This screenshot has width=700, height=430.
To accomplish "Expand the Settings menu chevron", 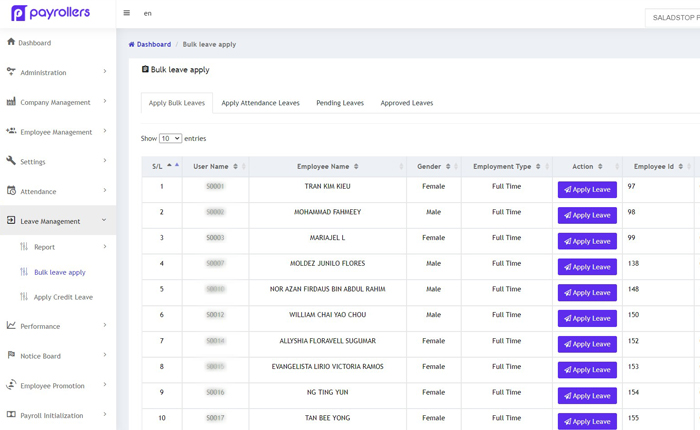I will pyautogui.click(x=105, y=161).
